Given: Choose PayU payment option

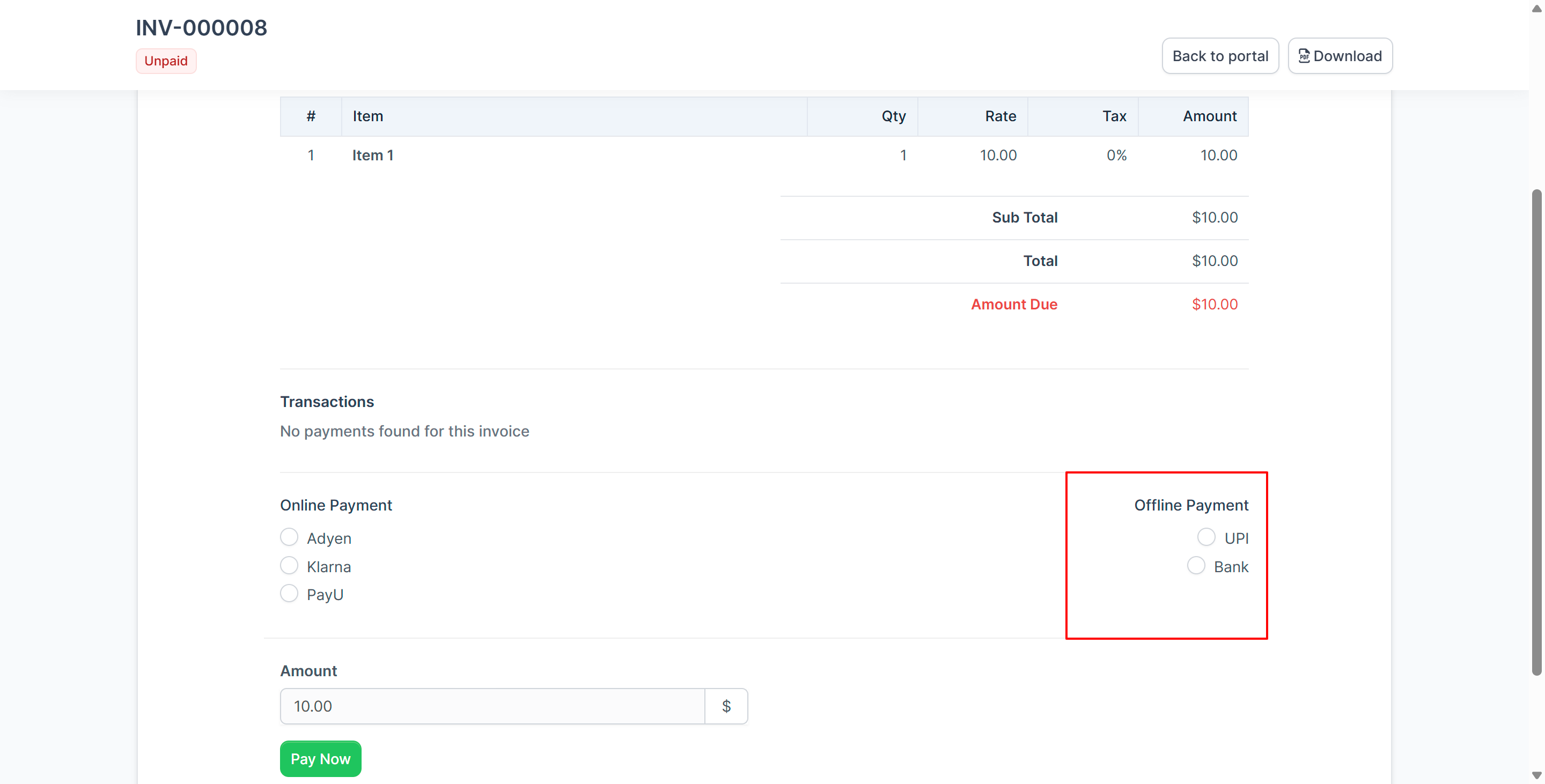Looking at the screenshot, I should 289,594.
